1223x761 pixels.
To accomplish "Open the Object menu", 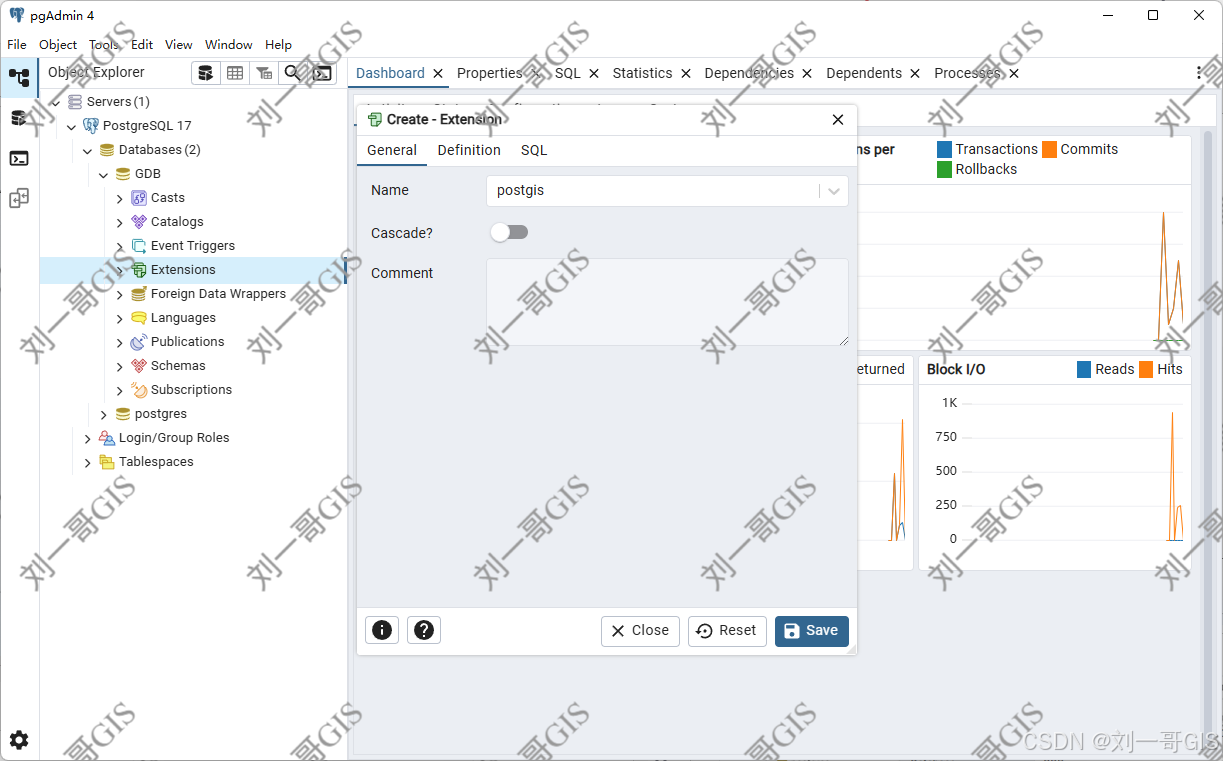I will (58, 44).
